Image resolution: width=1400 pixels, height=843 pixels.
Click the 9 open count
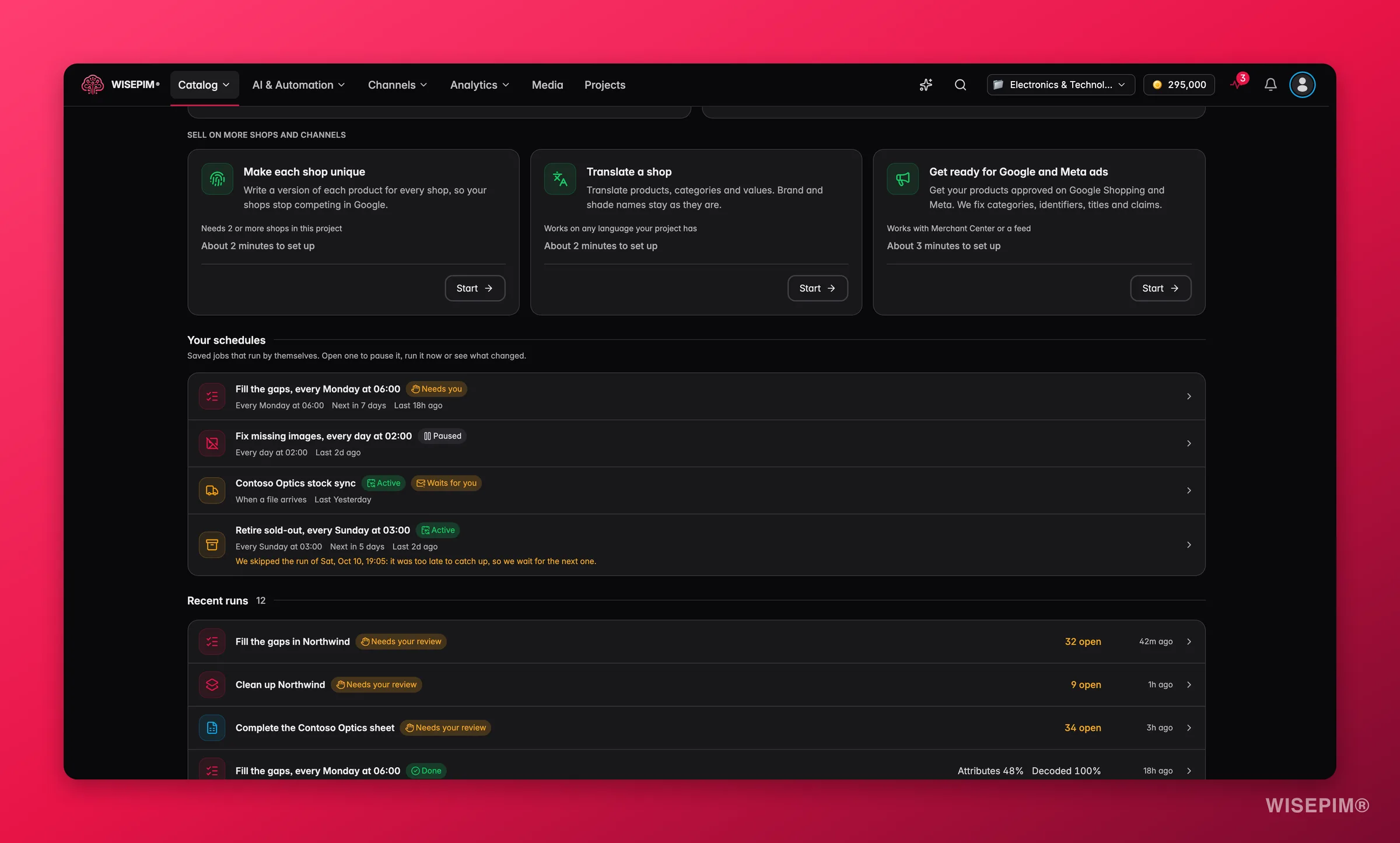pyautogui.click(x=1086, y=684)
